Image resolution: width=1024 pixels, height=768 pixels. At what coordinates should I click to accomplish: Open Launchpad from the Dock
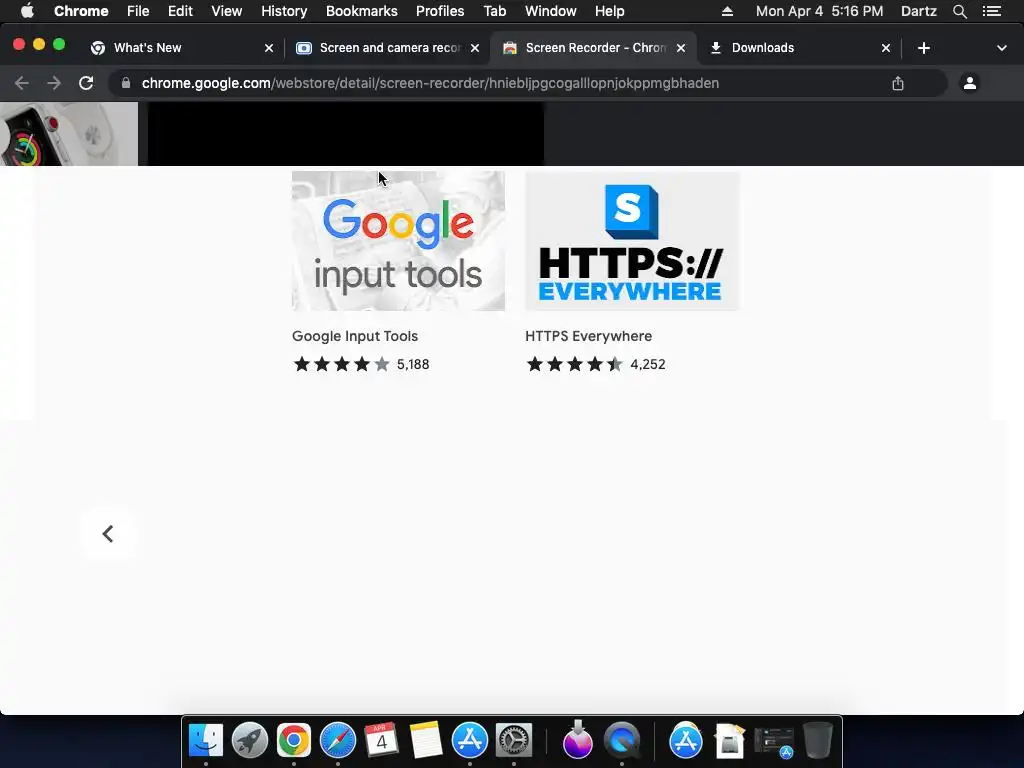[x=249, y=741]
